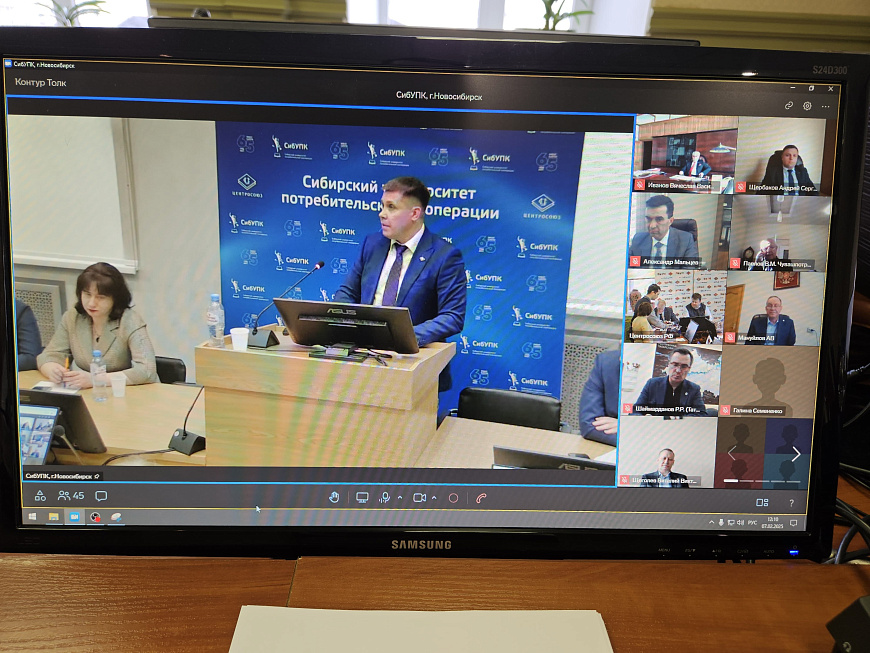Image resolution: width=870 pixels, height=653 pixels.
Task: Copy the meeting link icon
Action: click(788, 105)
